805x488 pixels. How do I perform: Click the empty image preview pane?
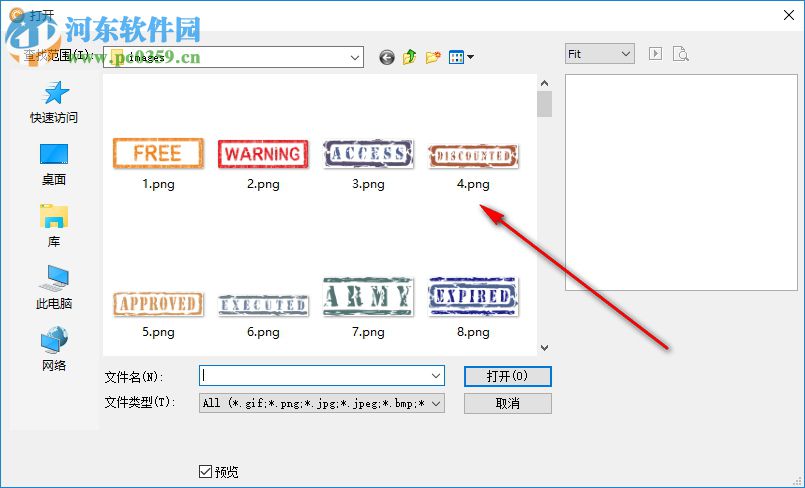(681, 183)
